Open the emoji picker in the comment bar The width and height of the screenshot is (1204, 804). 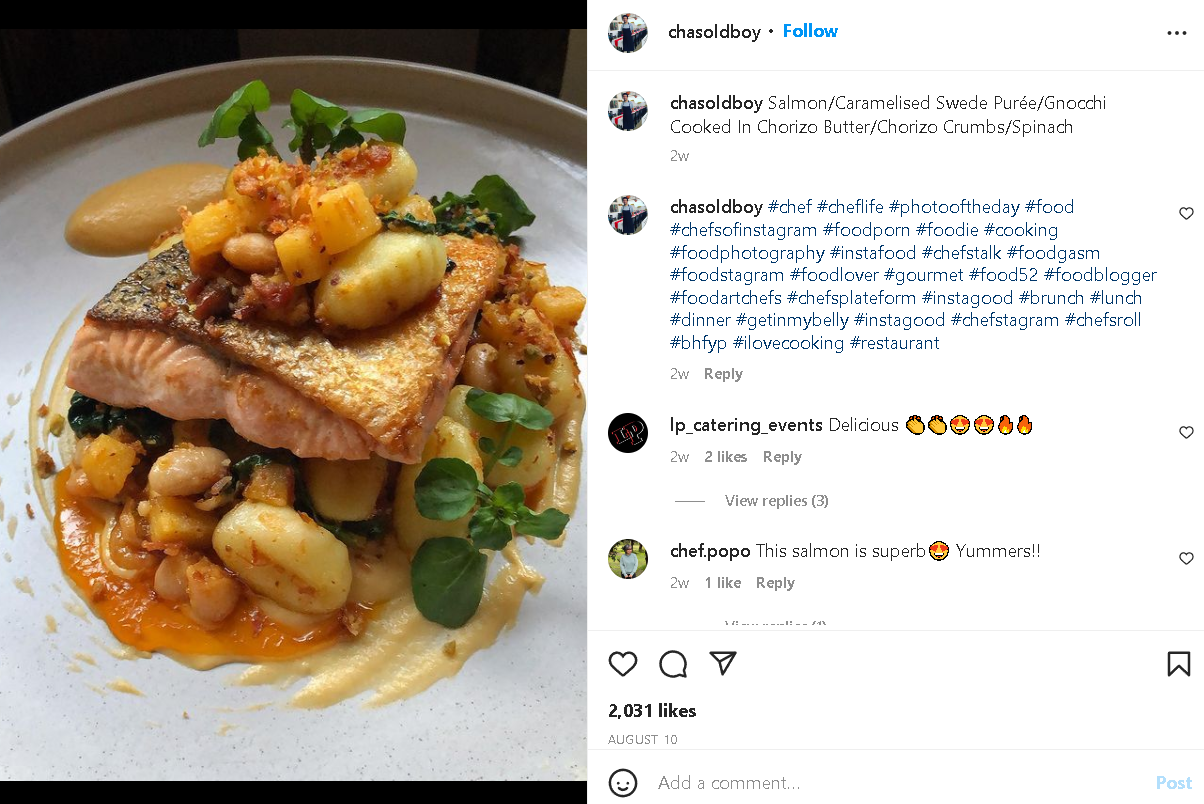623,783
